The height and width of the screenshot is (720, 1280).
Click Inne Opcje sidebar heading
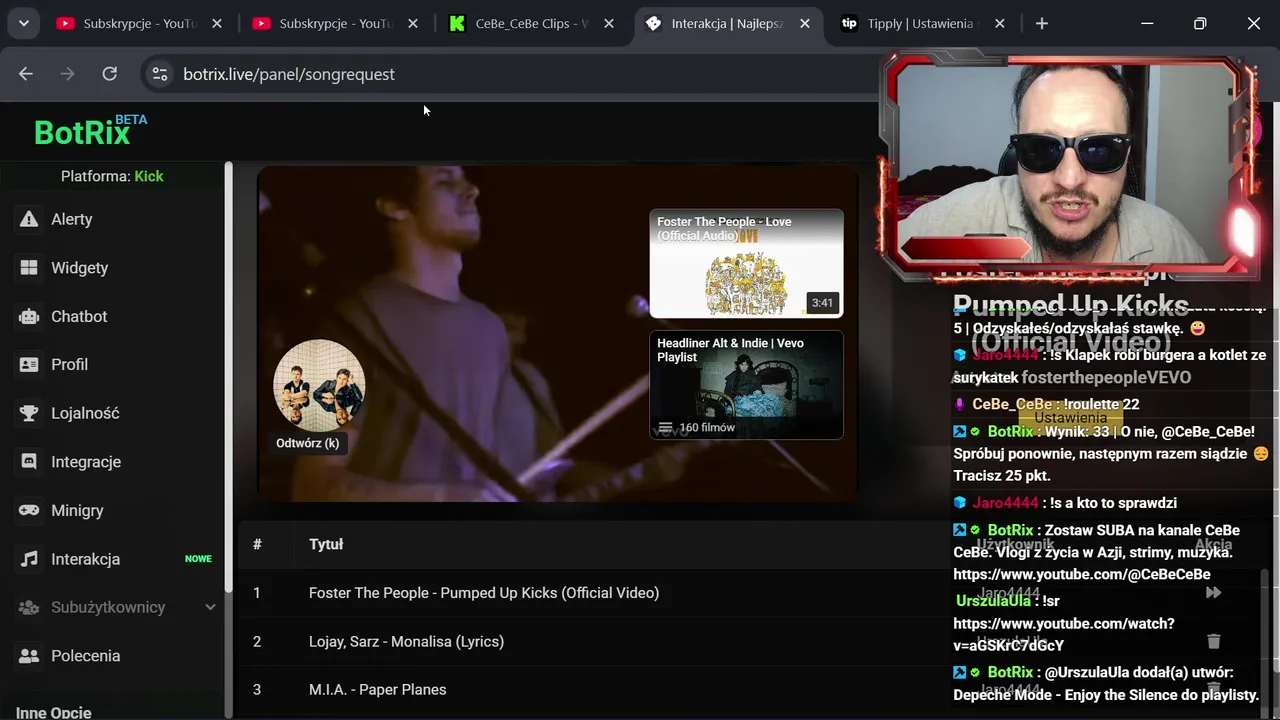point(54,712)
